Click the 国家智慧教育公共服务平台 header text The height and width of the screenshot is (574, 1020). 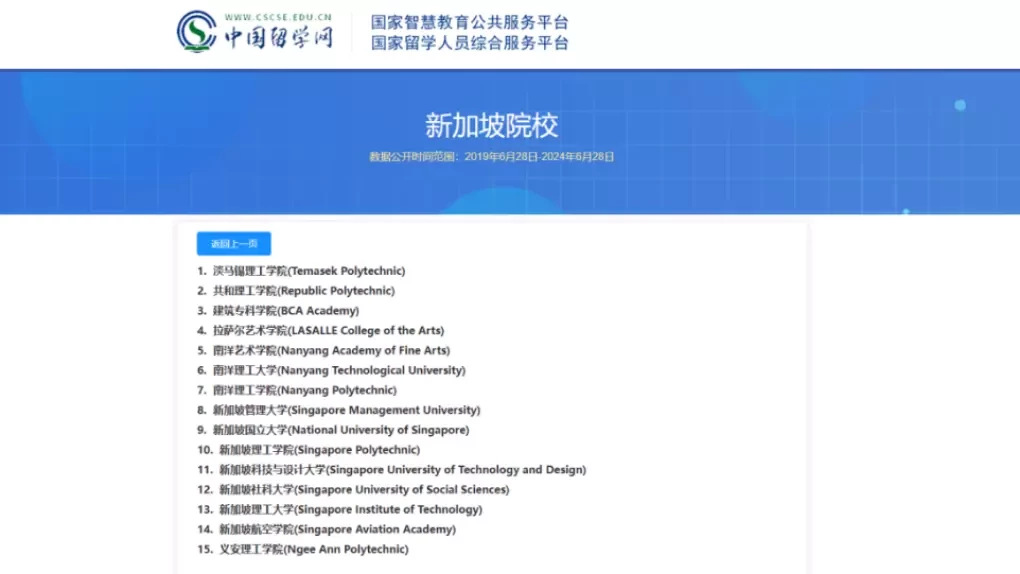(470, 22)
